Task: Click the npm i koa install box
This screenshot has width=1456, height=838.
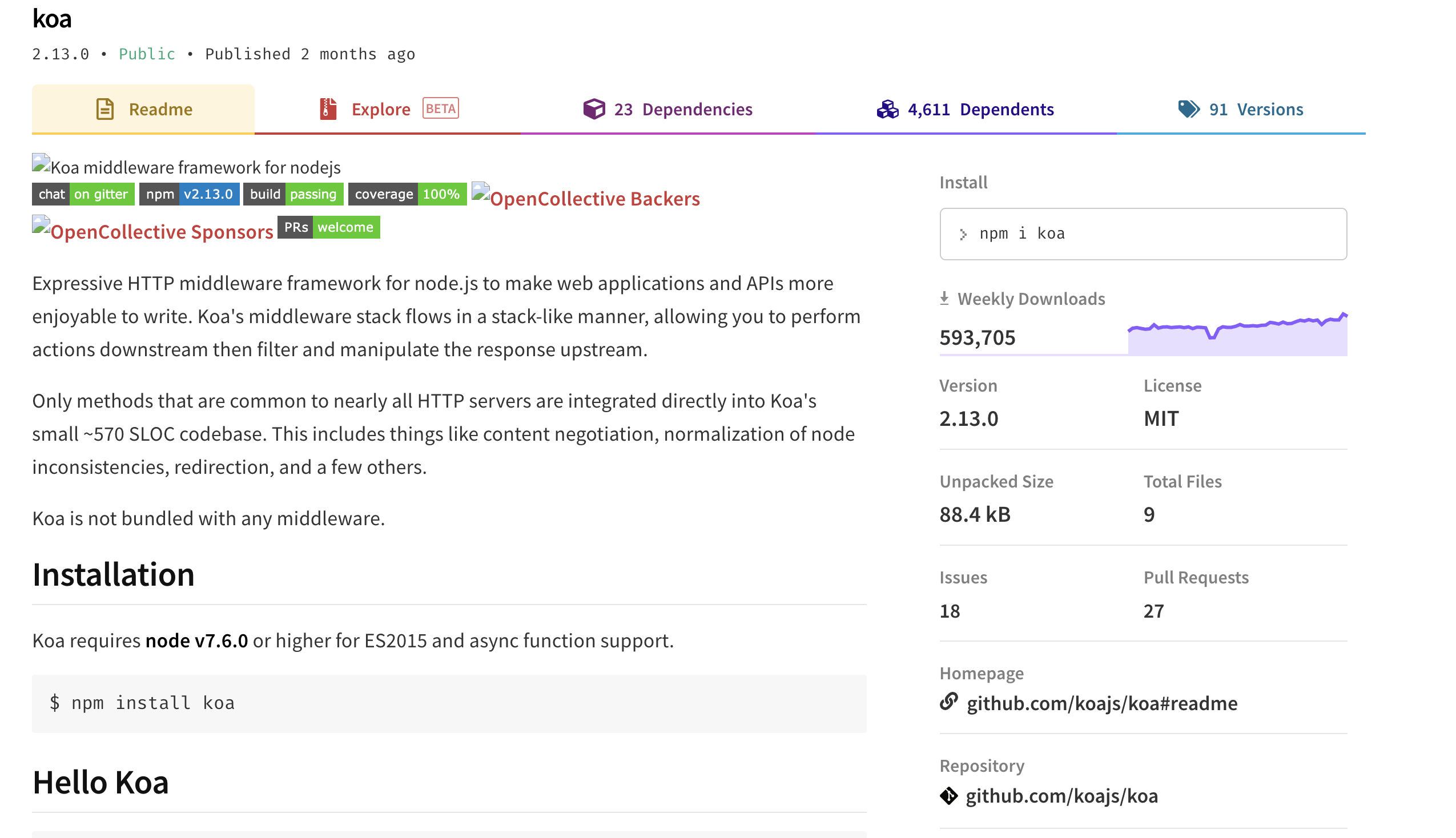Action: (x=1143, y=233)
